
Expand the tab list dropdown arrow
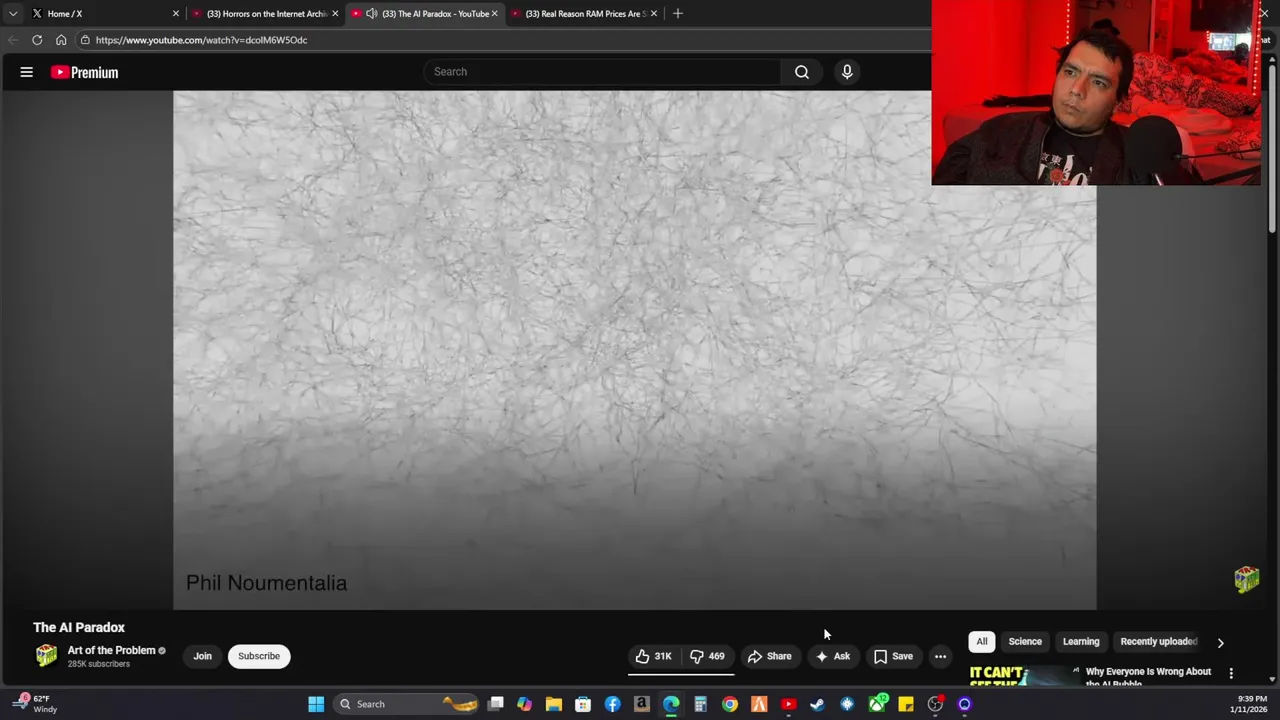point(12,14)
